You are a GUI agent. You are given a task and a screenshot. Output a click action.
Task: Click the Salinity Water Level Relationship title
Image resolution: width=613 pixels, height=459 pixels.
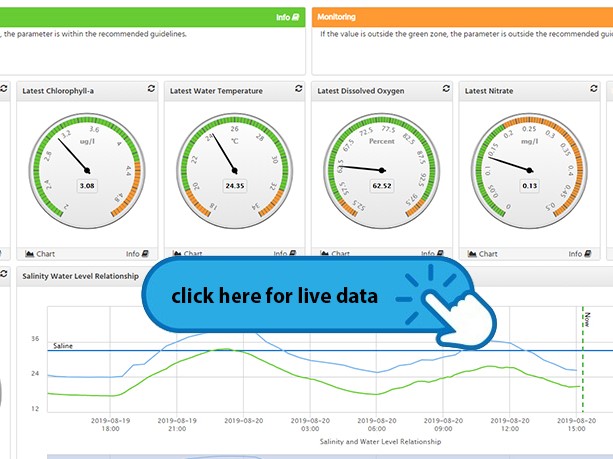81,276
